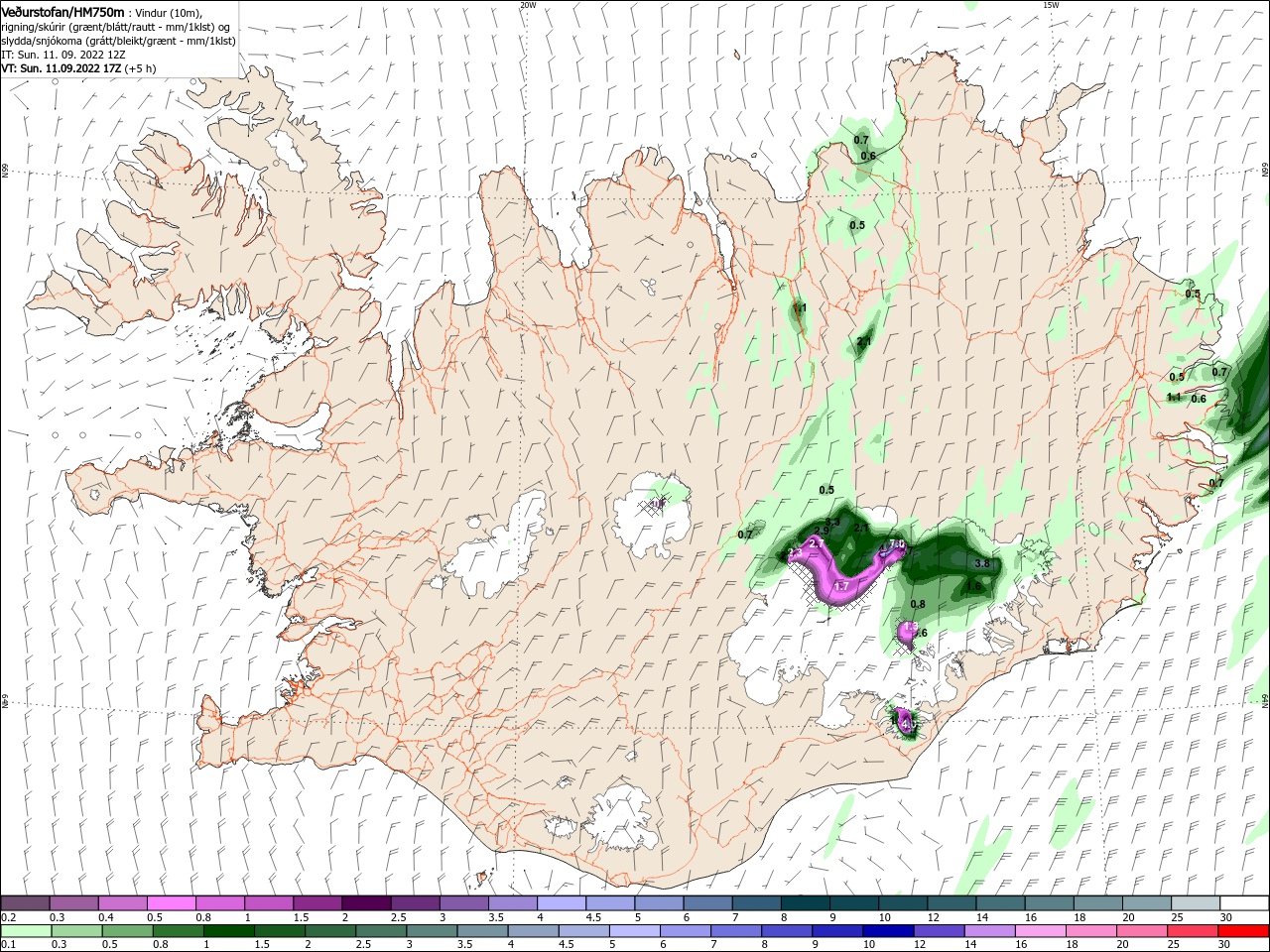
Task: Click the white 2.7 value in the pink area
Action: pyautogui.click(x=818, y=544)
